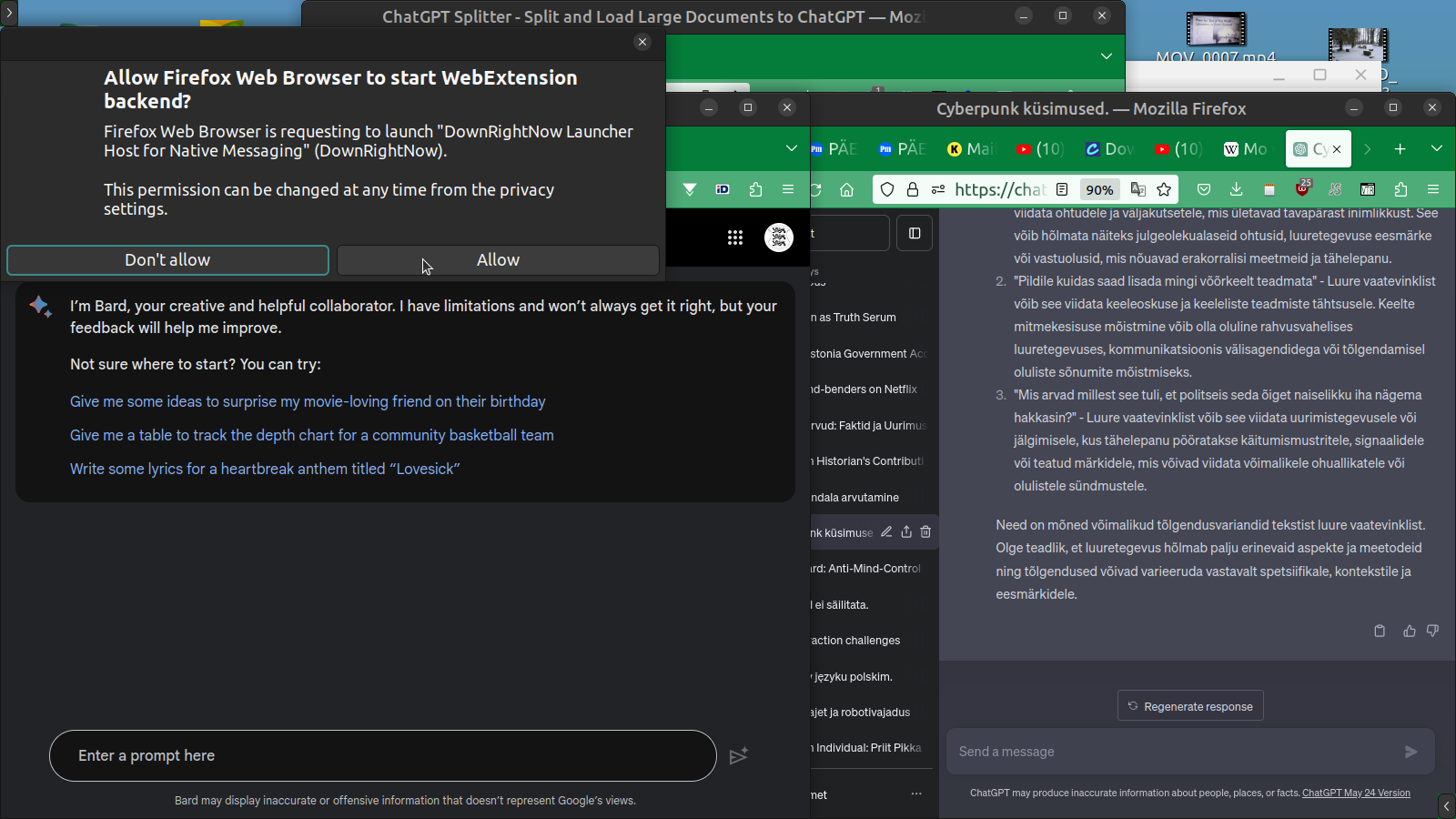Reset the 90% zoom level
The width and height of the screenshot is (1456, 819).
[x=1099, y=189]
